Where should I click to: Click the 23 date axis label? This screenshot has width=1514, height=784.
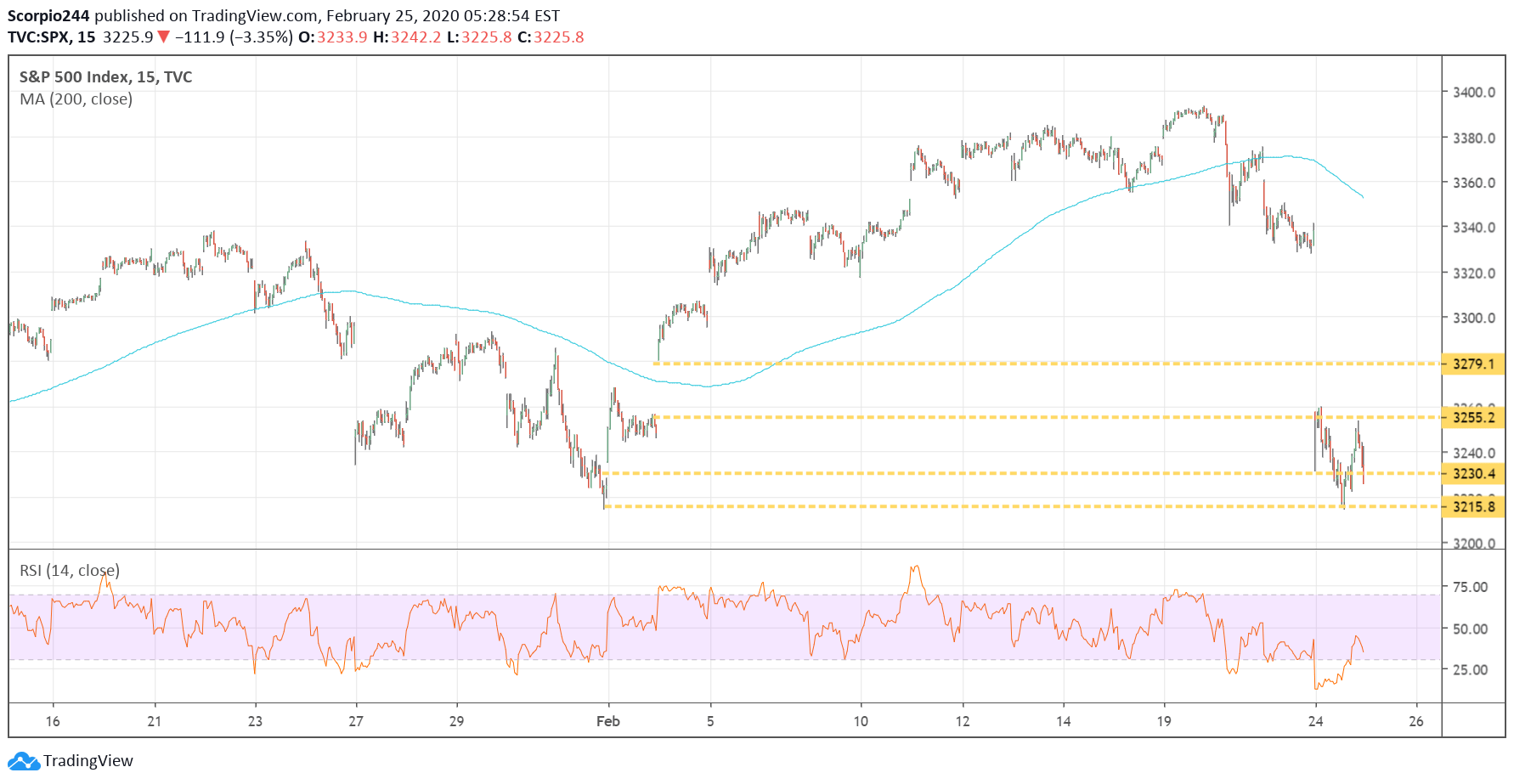coord(255,721)
